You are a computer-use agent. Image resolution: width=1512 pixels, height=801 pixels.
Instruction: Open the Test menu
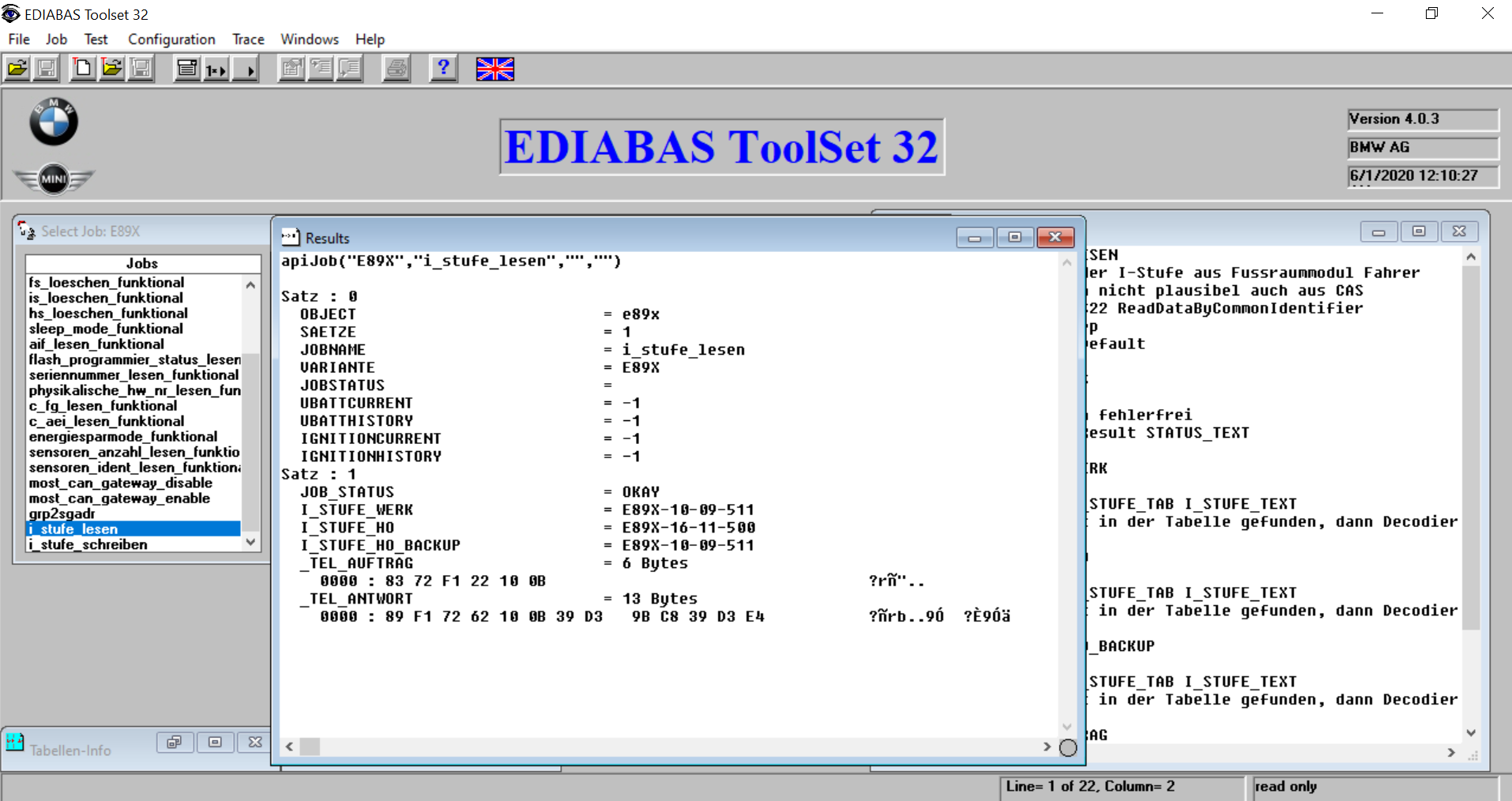click(96, 39)
